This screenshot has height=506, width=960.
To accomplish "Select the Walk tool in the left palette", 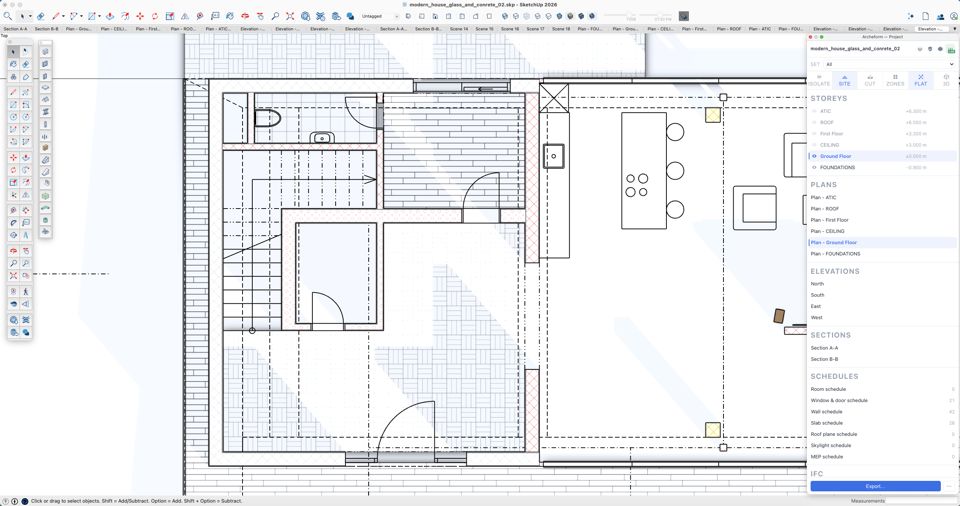I will [25, 292].
